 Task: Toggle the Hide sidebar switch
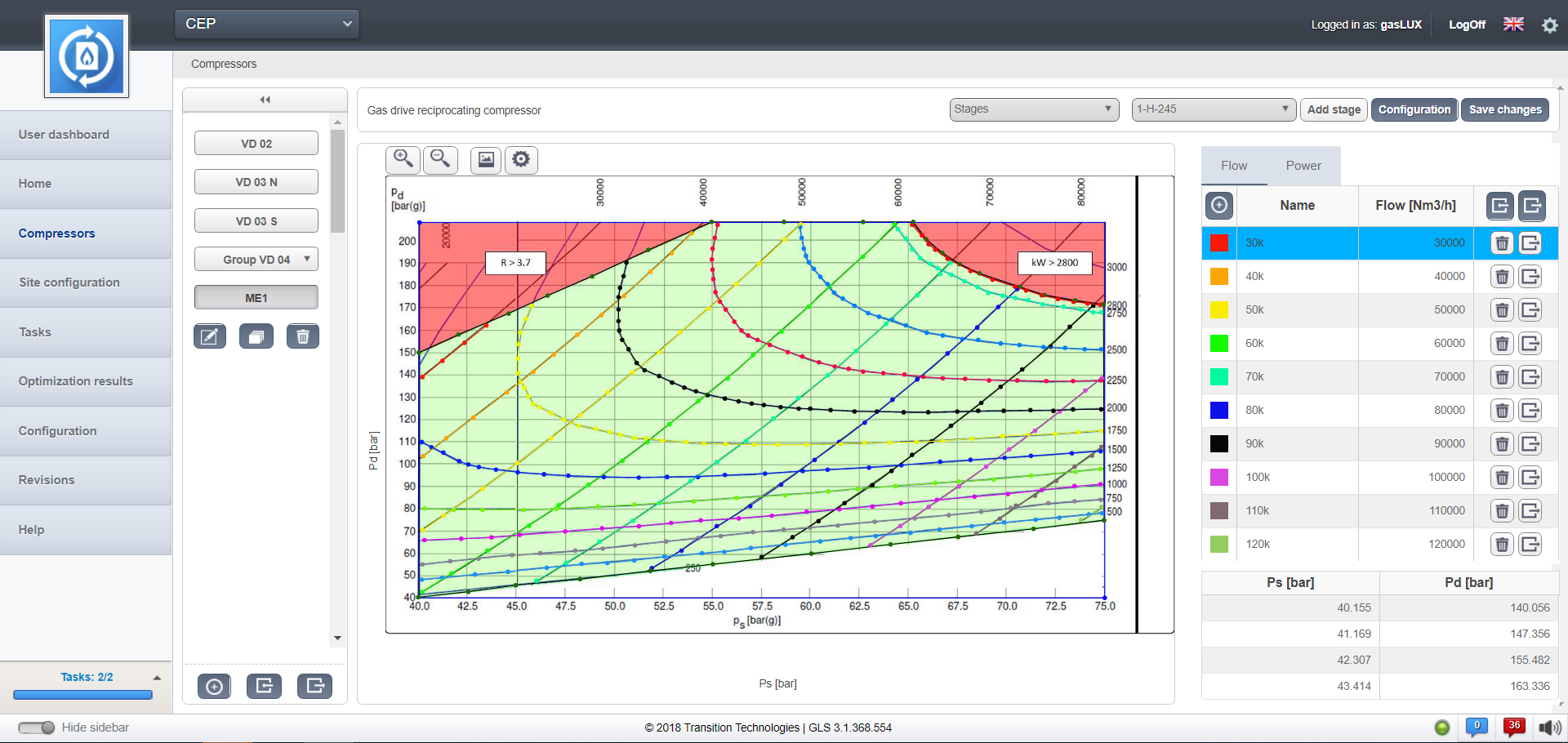pos(36,727)
